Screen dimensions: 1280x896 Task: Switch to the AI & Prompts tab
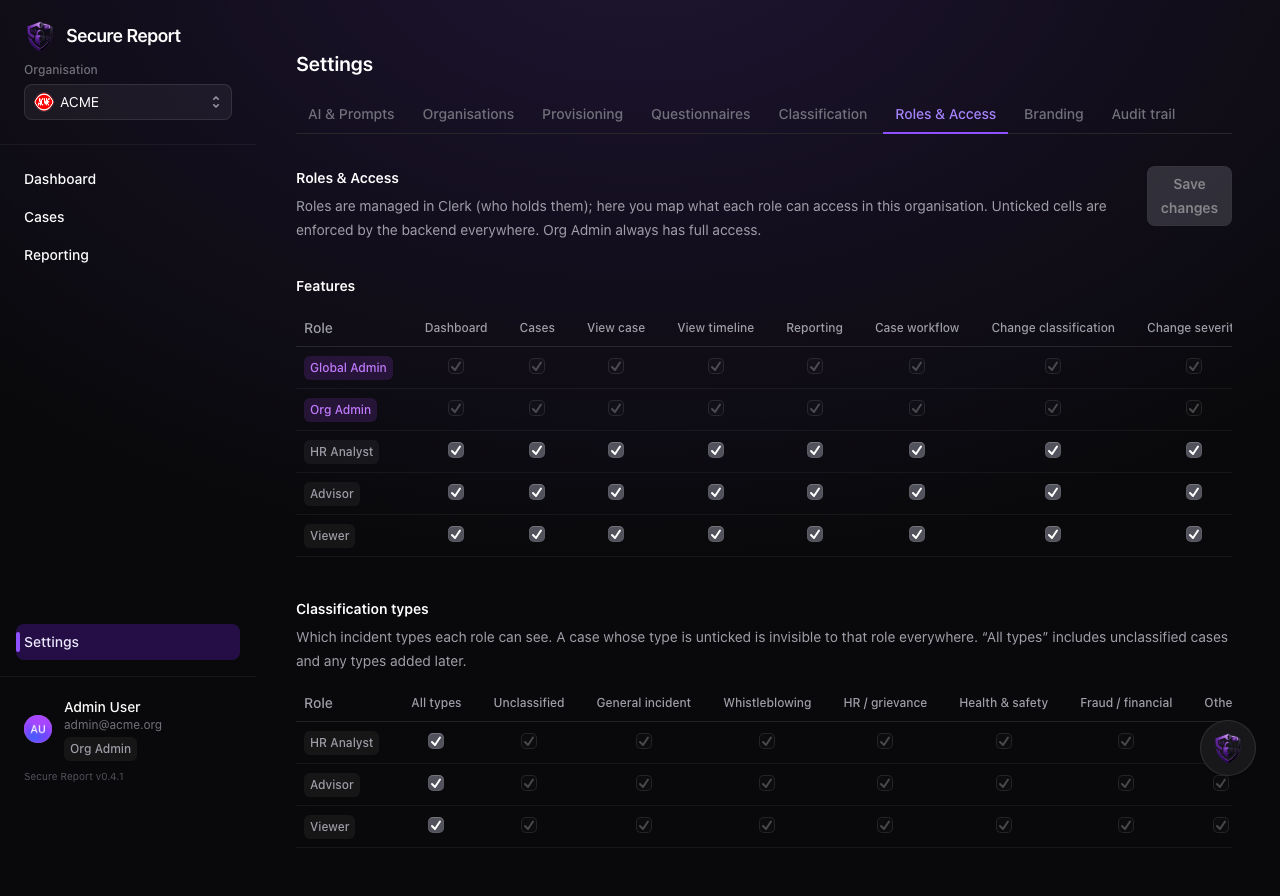tap(351, 114)
